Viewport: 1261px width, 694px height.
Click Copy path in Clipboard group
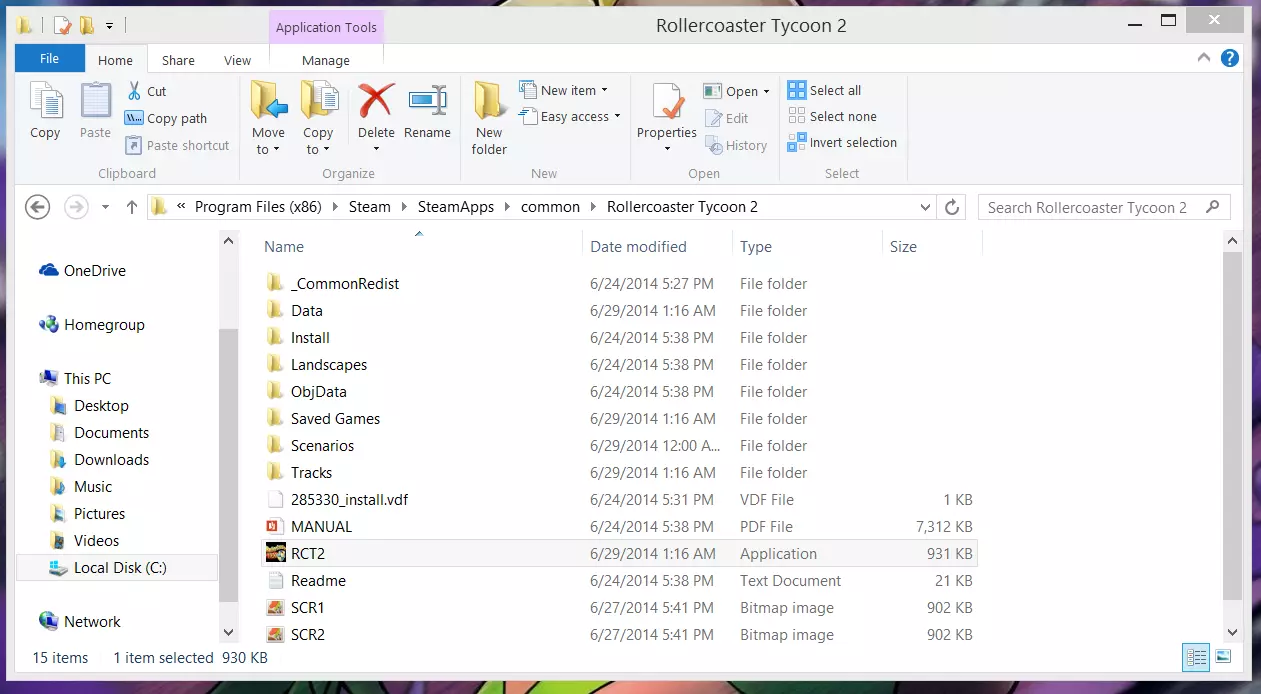point(166,118)
